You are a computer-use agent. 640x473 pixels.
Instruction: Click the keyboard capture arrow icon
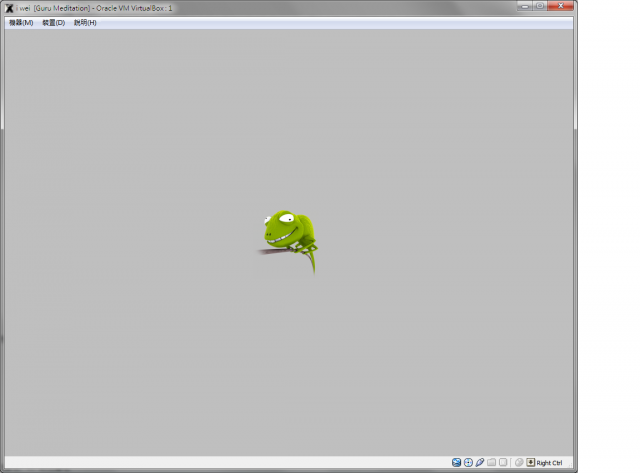point(530,462)
